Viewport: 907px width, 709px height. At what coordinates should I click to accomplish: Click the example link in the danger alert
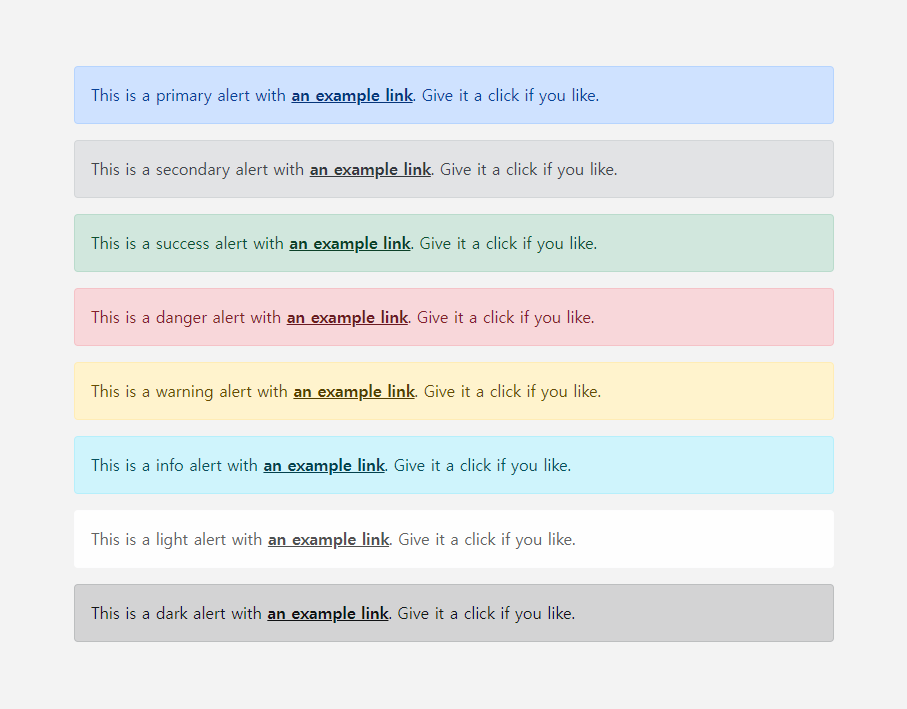click(348, 317)
